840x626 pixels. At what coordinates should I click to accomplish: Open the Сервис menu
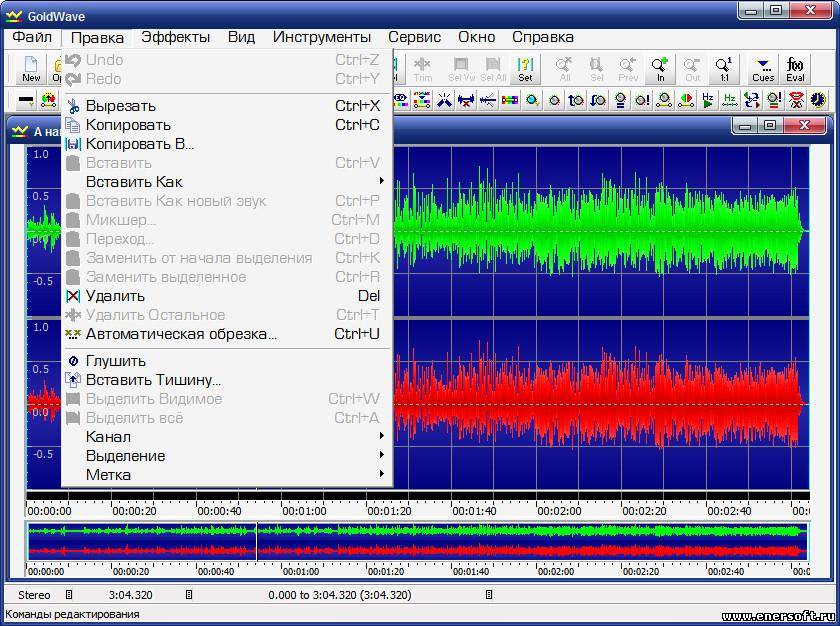pos(414,37)
